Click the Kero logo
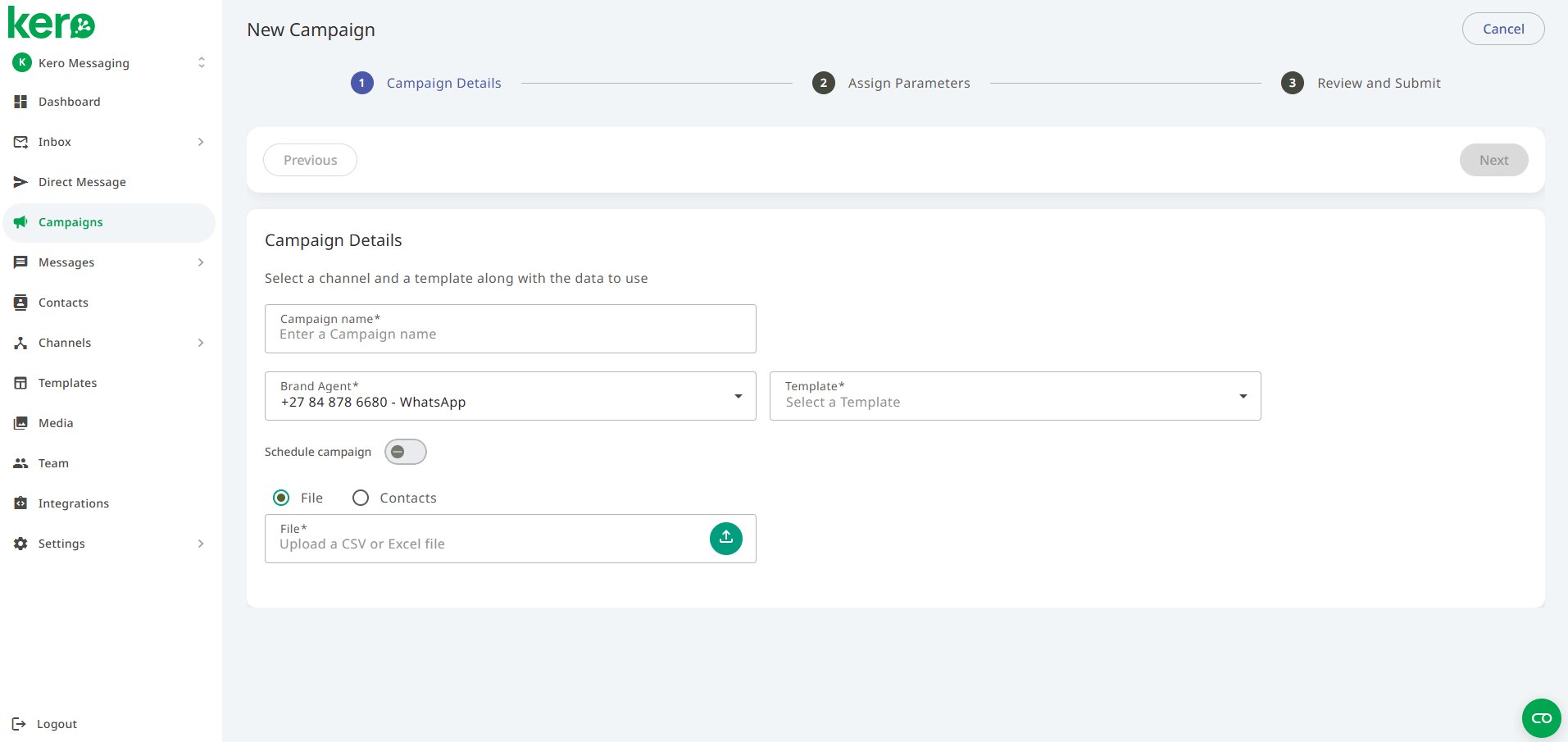 pyautogui.click(x=52, y=23)
